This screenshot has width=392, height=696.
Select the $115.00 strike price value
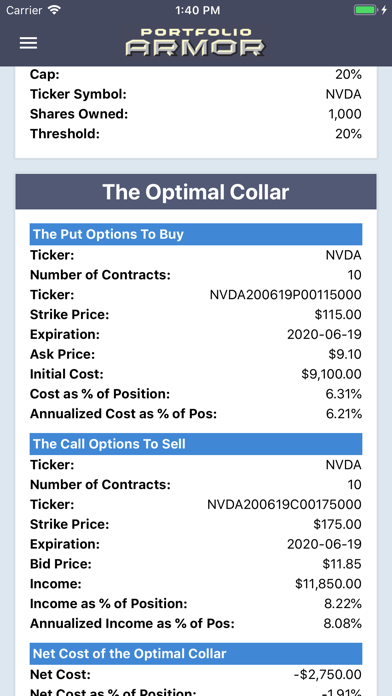pyautogui.click(x=338, y=315)
